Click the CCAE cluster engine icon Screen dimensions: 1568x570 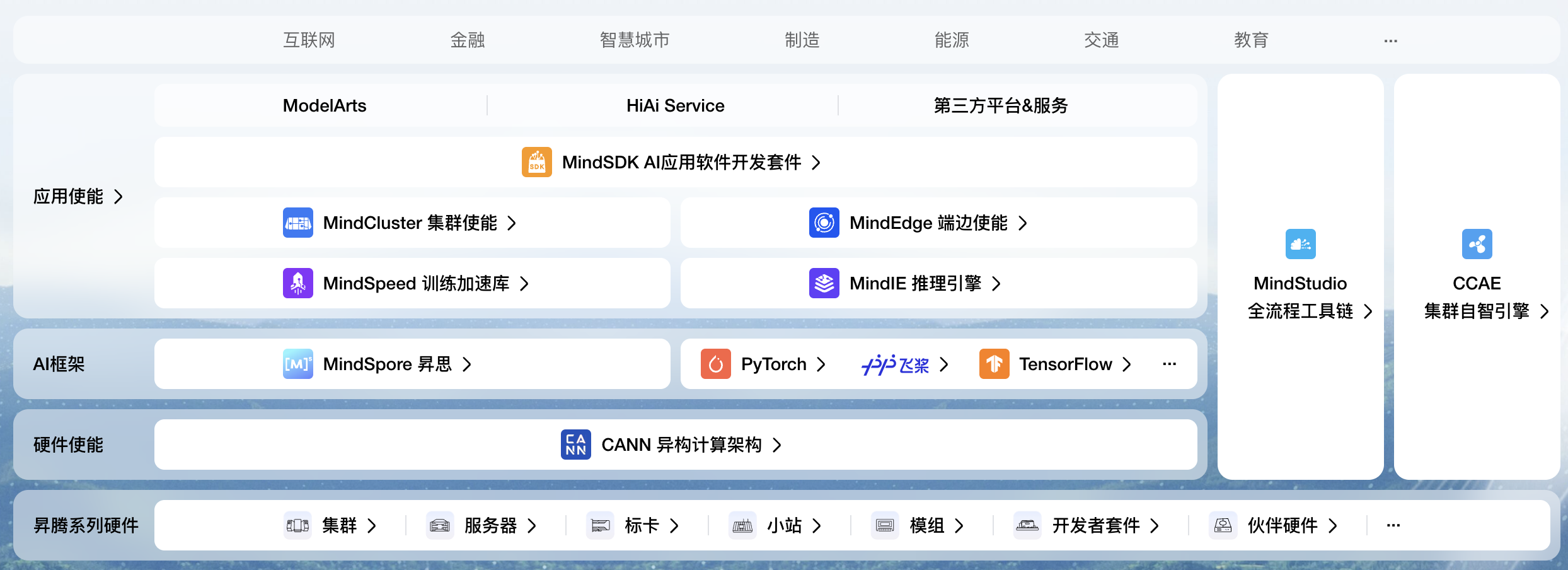click(x=1477, y=244)
